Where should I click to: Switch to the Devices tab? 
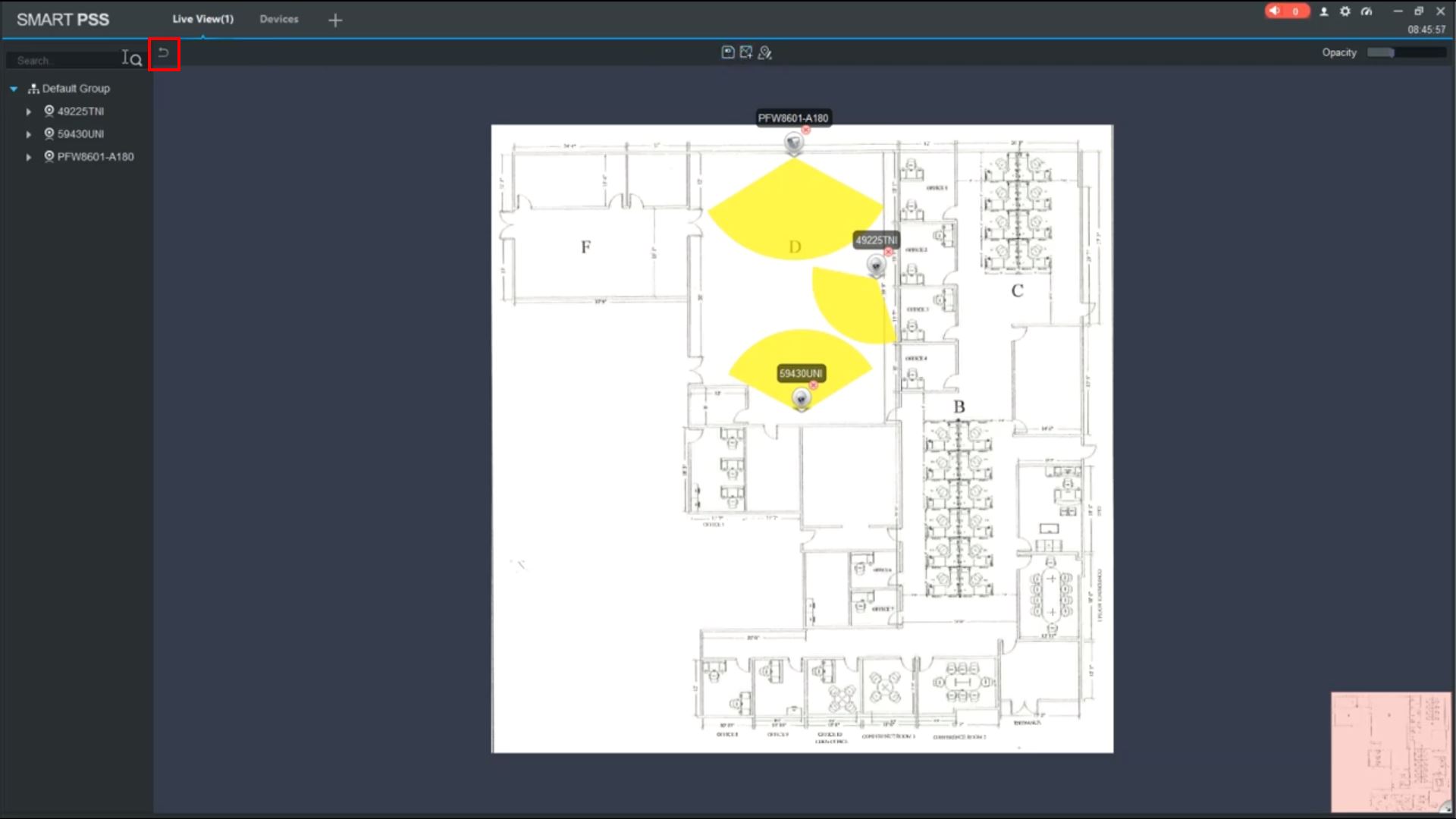point(279,19)
